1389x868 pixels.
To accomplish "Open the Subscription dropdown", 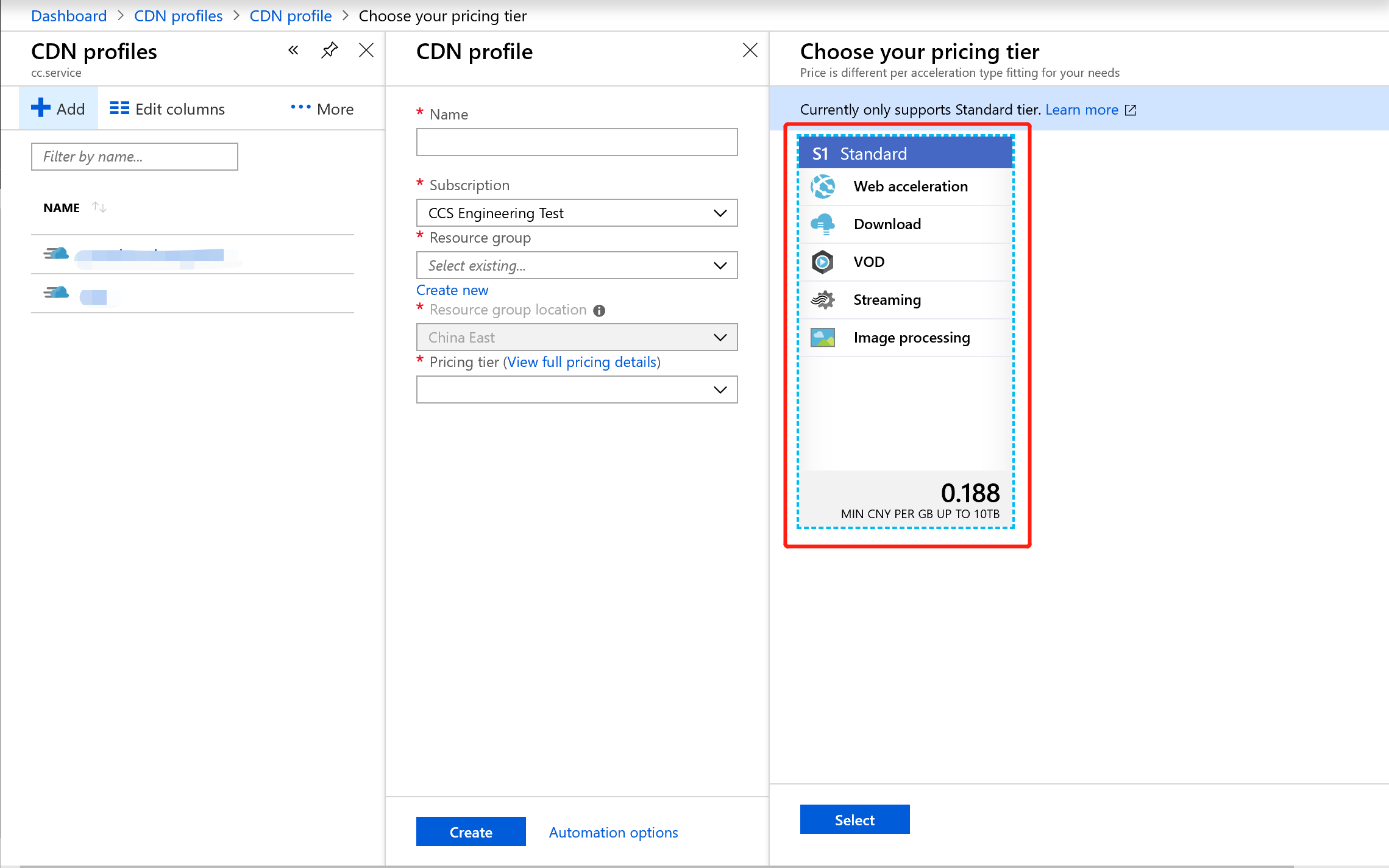I will [x=577, y=213].
